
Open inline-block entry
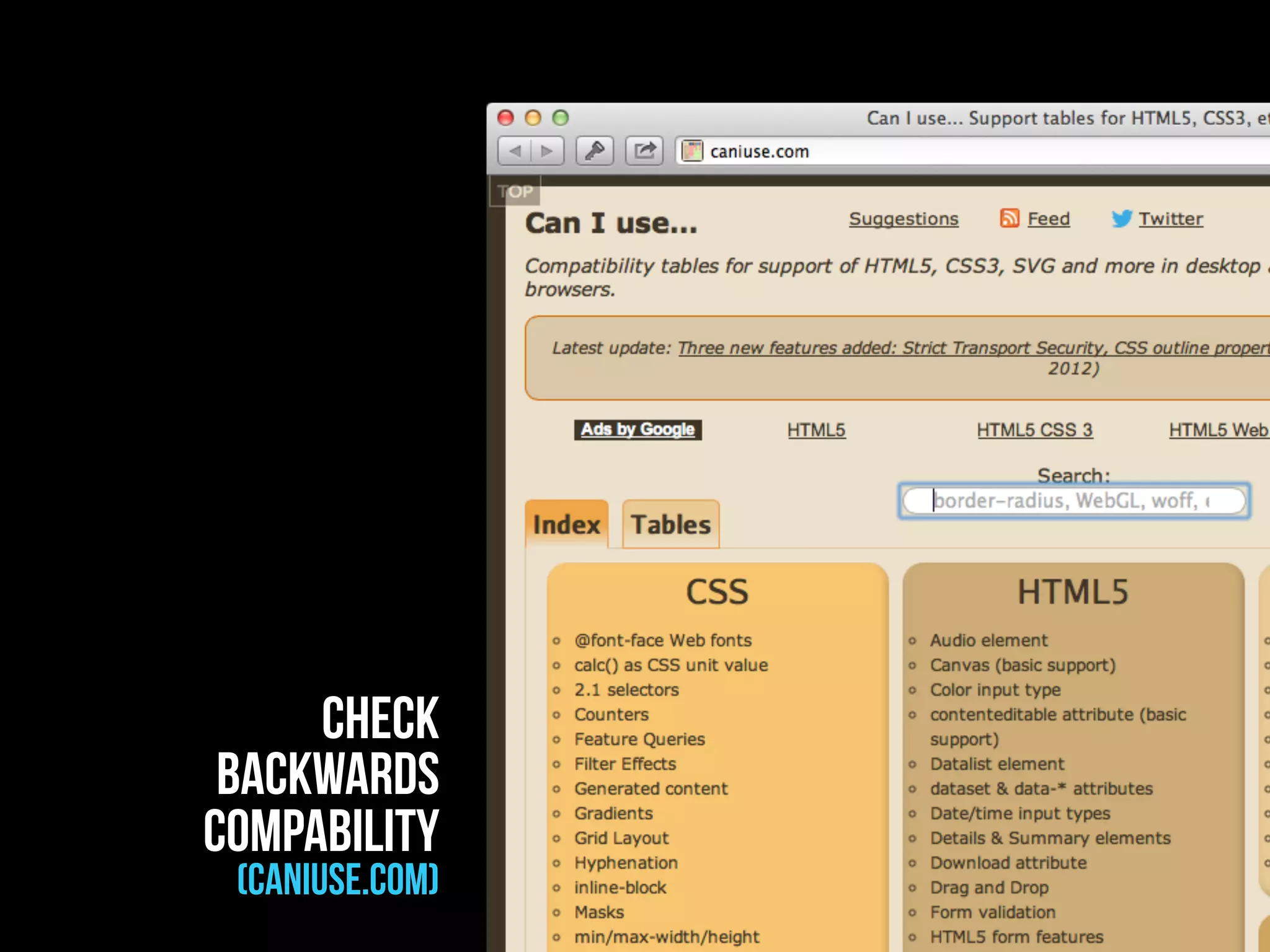(620, 888)
